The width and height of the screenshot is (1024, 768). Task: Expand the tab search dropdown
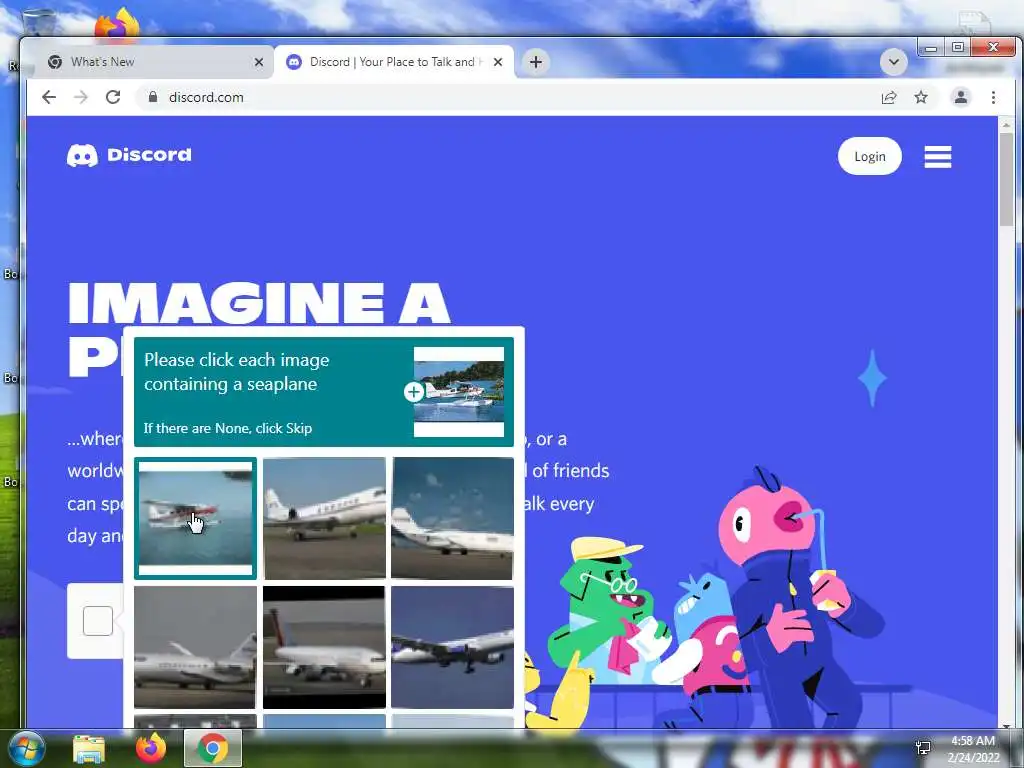pos(893,62)
